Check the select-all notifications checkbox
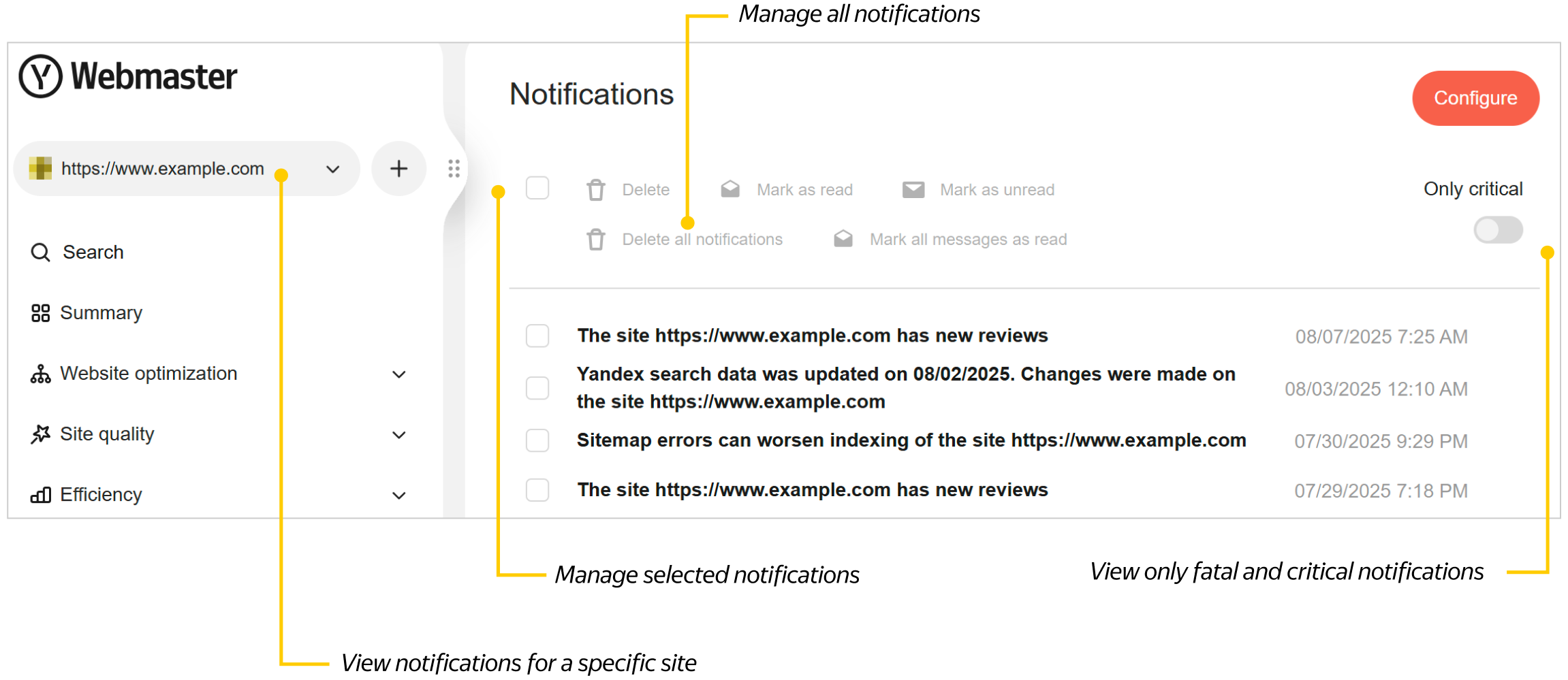Screen dimensions: 1568x680 [x=537, y=189]
